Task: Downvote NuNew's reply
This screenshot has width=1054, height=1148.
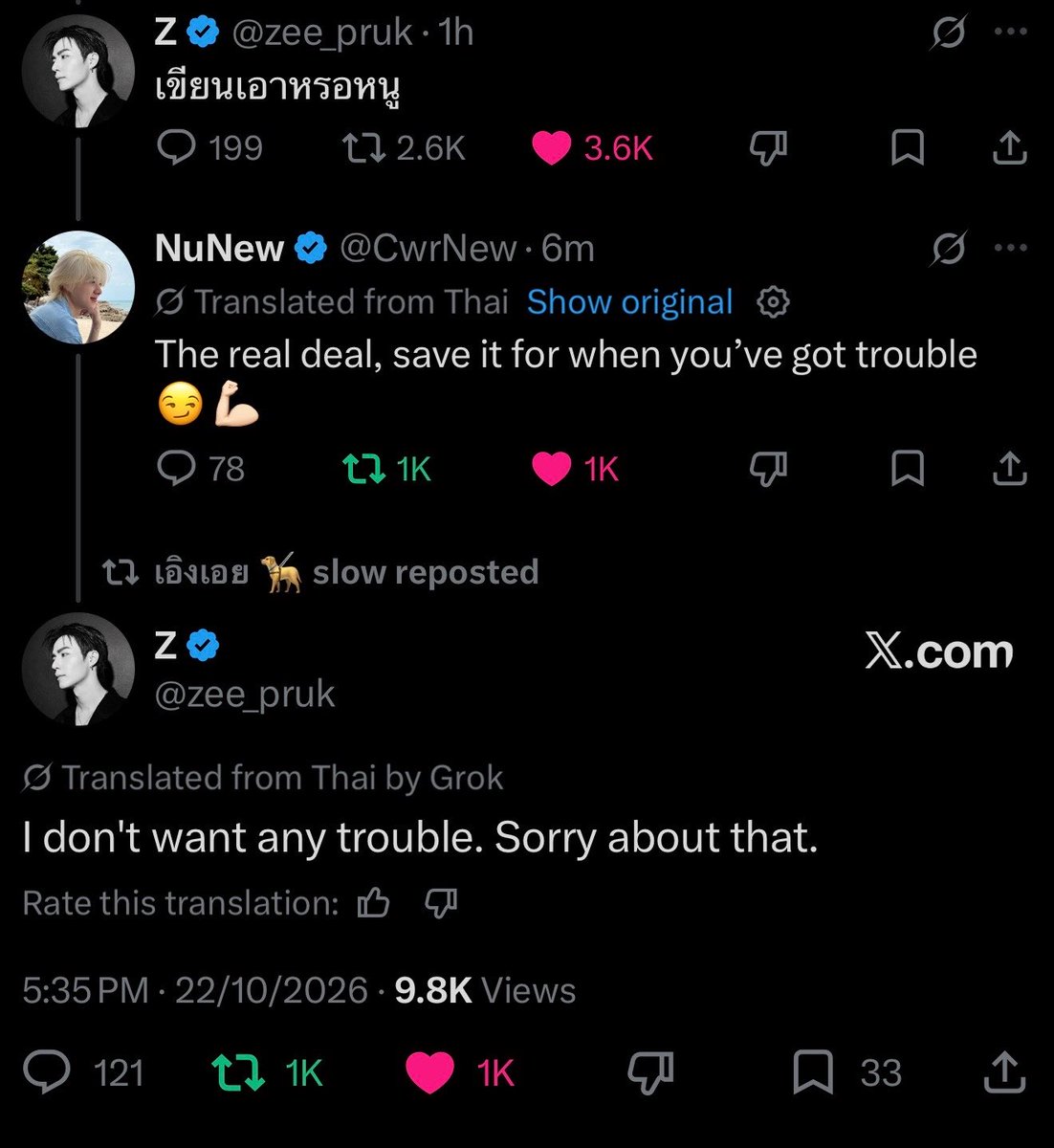Action: pyautogui.click(x=768, y=469)
